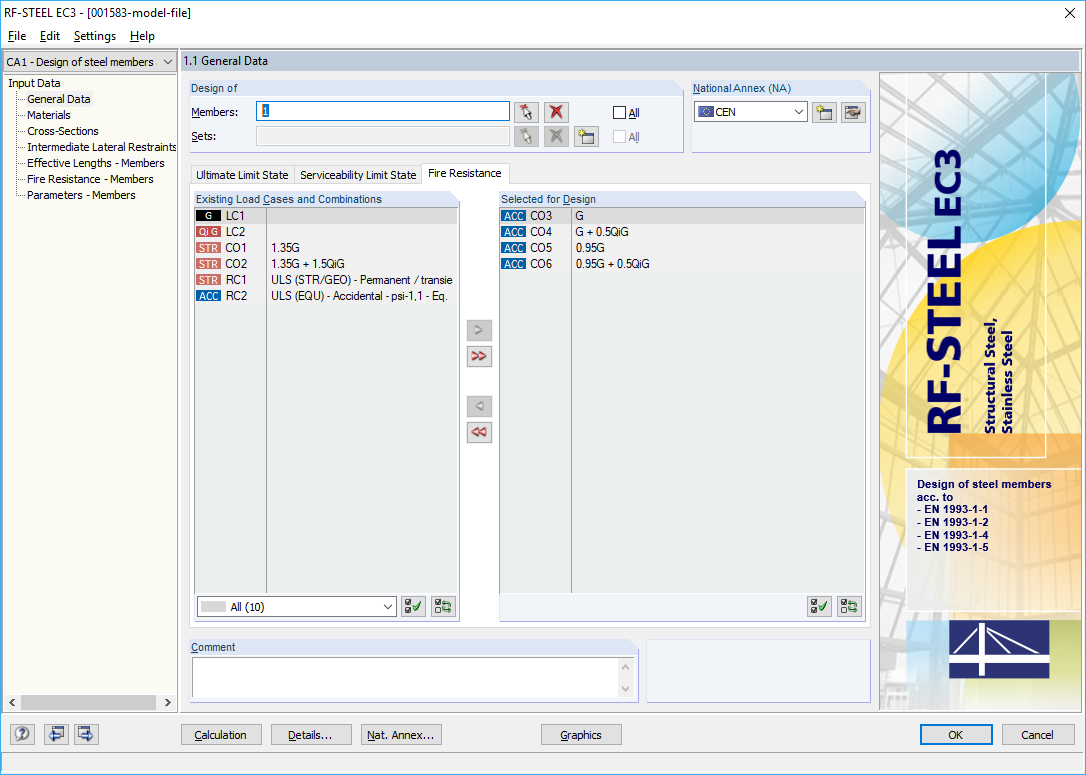Open Details... dialog
Viewport: 1086px width, 775px height.
tap(310, 735)
